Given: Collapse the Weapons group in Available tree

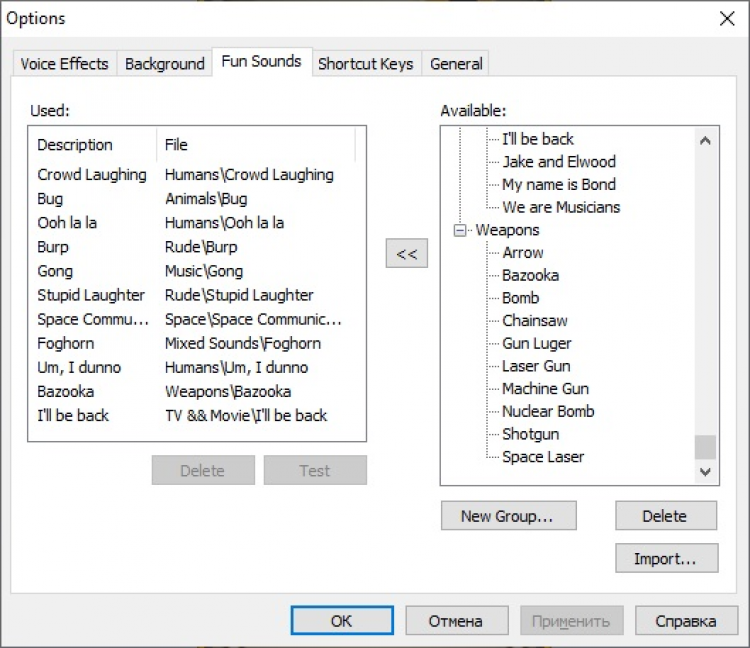Looking at the screenshot, I should [x=461, y=230].
